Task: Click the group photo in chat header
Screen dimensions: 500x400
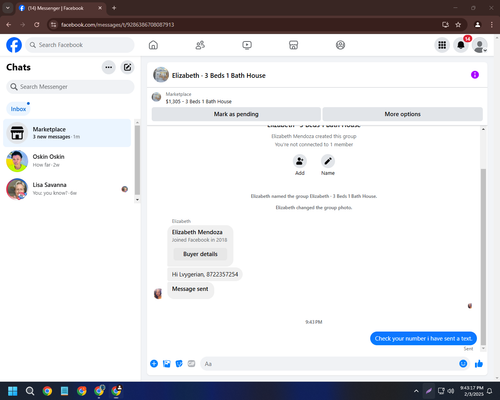Action: click(161, 75)
